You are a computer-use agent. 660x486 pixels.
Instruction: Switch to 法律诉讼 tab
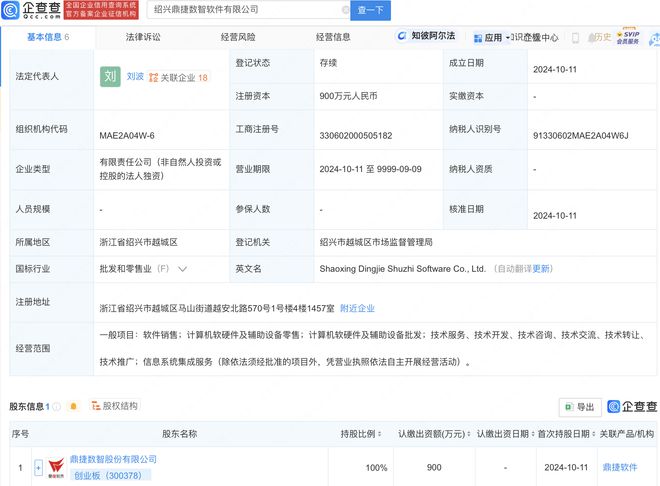click(x=143, y=37)
